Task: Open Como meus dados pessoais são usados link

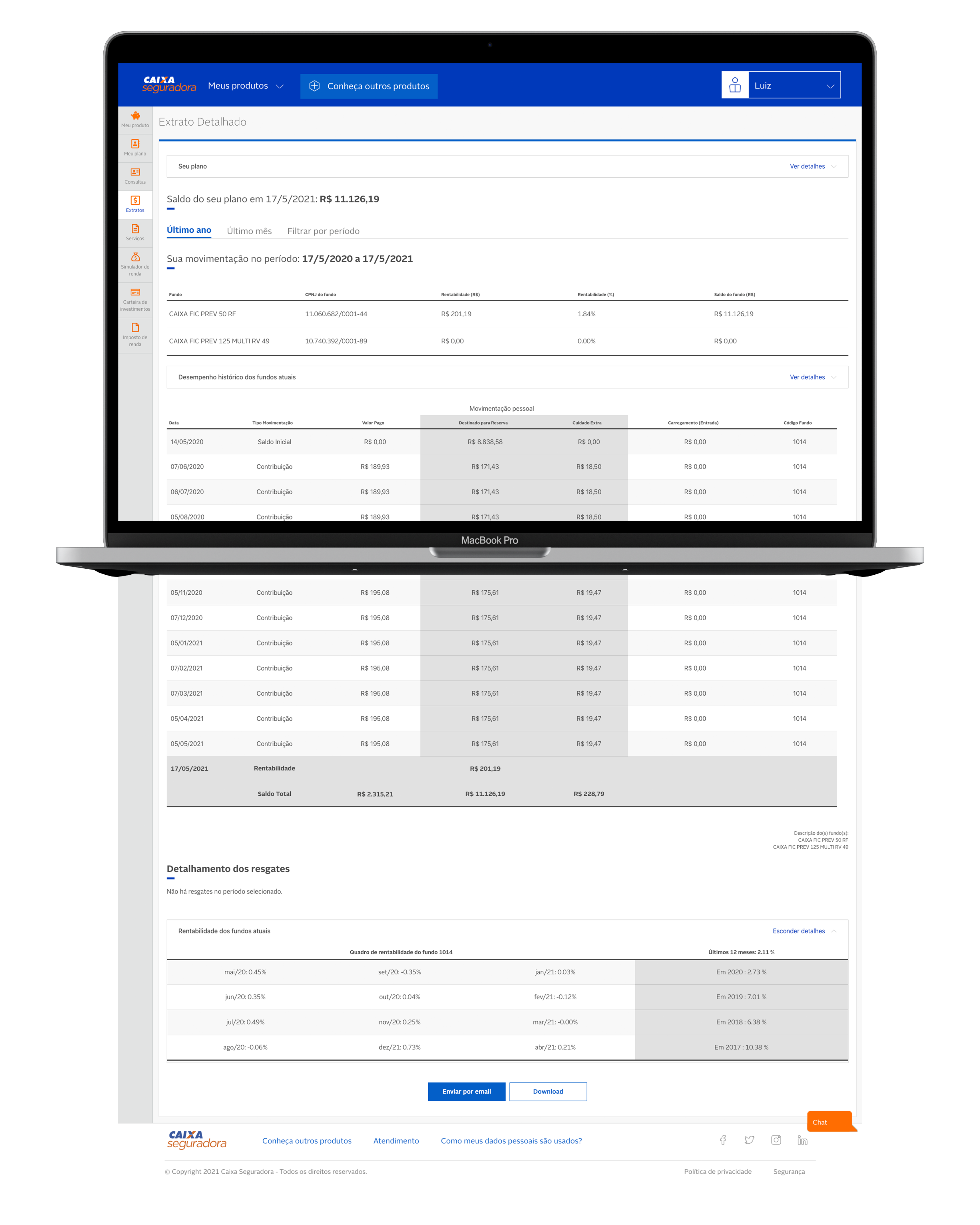Action: point(512,1141)
